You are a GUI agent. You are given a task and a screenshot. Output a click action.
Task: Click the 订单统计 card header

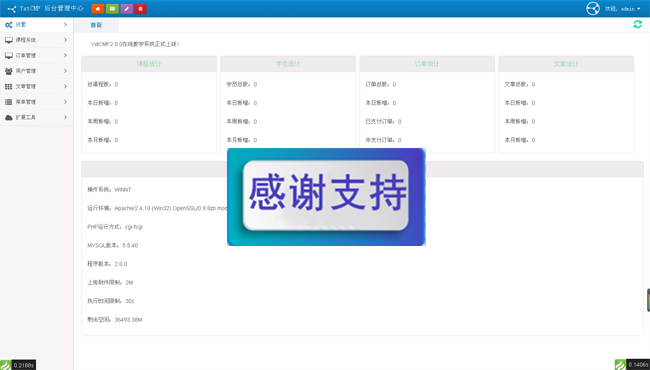(x=427, y=64)
